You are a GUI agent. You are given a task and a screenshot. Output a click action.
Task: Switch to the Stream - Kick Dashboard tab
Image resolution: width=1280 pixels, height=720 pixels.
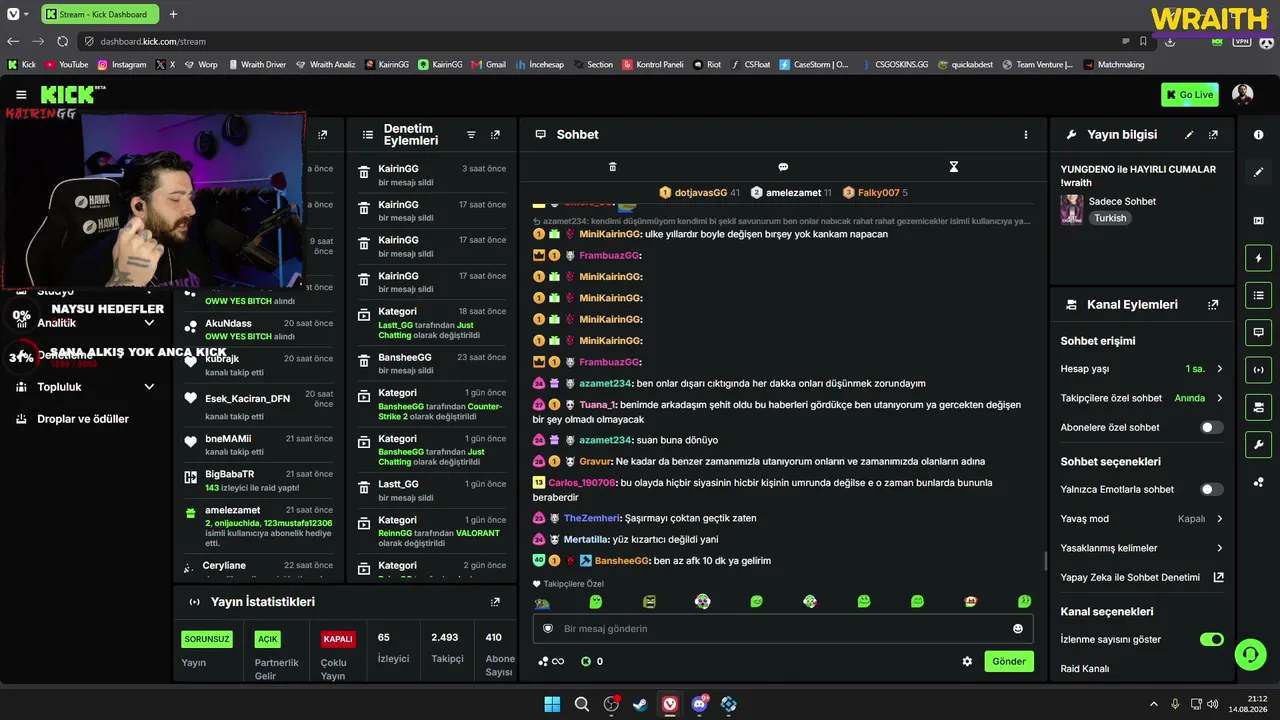[x=98, y=14]
